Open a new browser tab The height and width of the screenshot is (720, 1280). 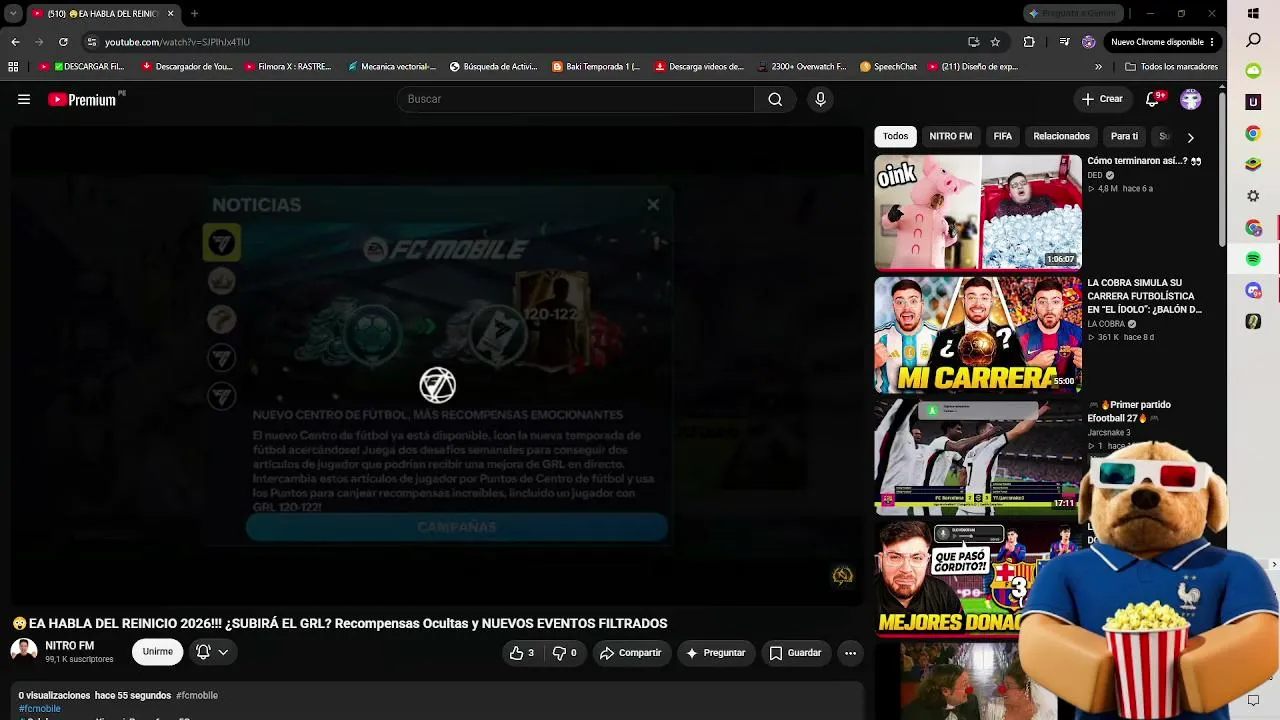[194, 14]
